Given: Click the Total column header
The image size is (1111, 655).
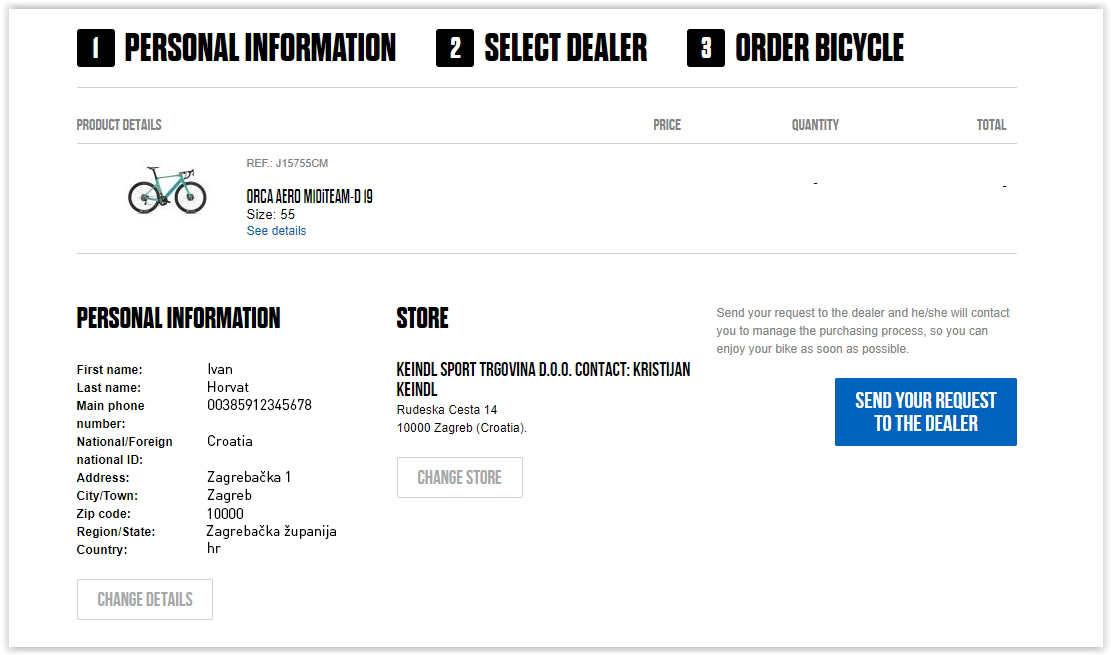Looking at the screenshot, I should coord(991,125).
